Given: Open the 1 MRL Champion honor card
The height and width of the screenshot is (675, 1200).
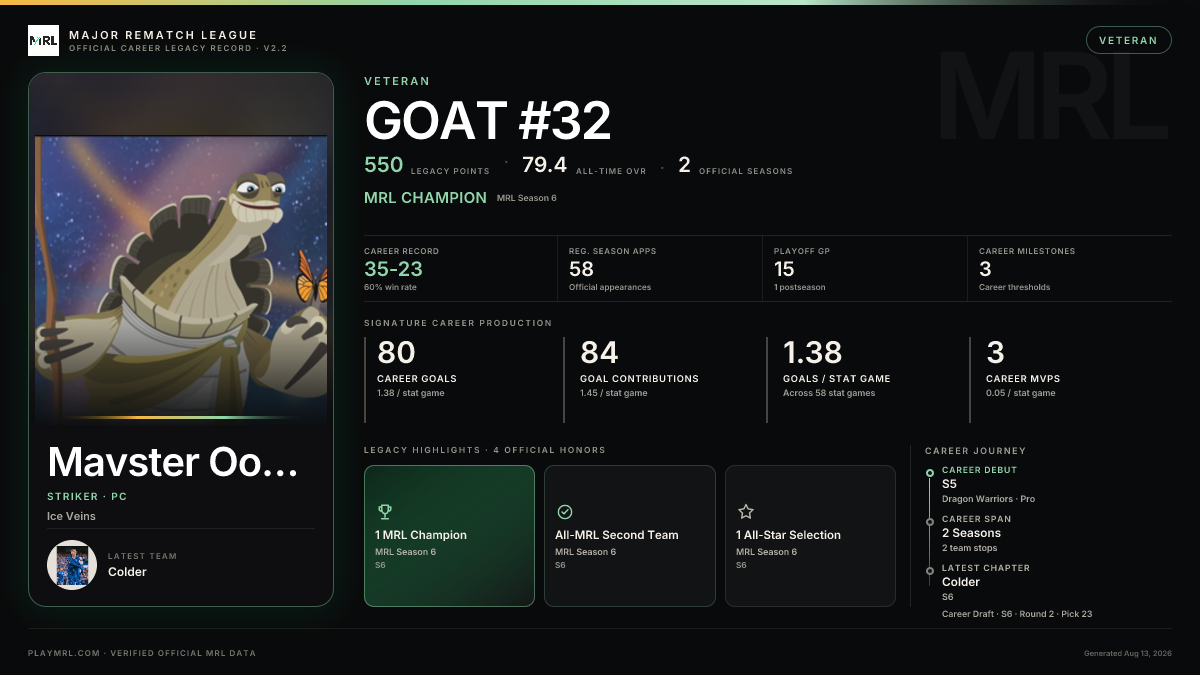Looking at the screenshot, I should point(449,536).
